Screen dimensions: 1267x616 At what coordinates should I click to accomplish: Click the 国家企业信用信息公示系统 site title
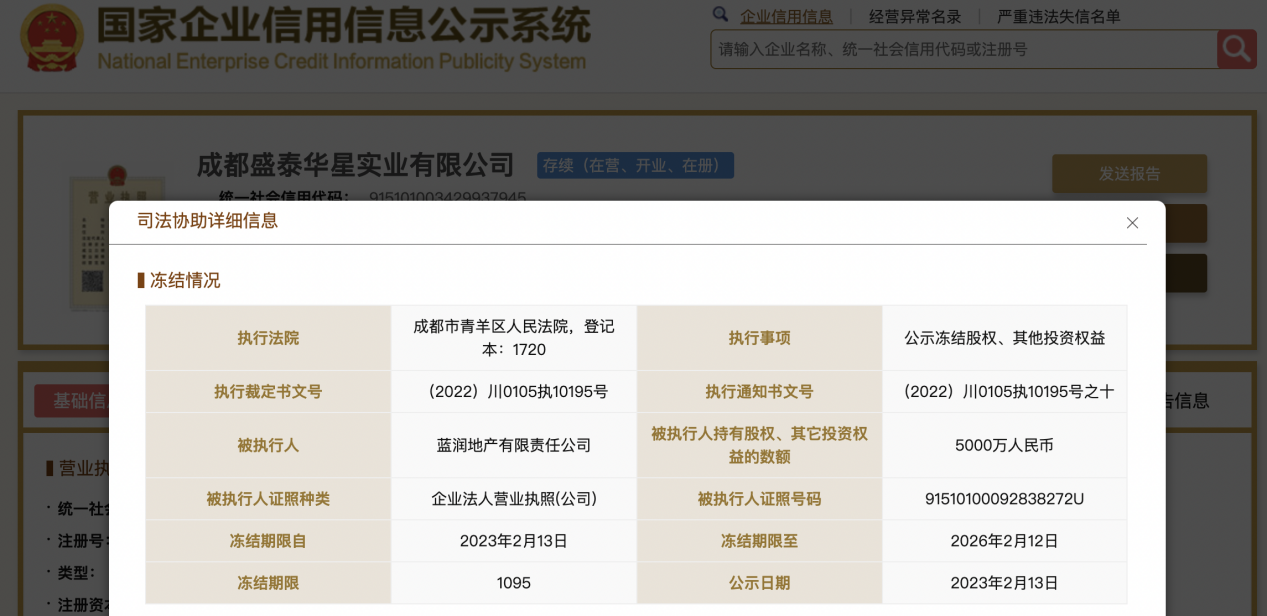click(x=344, y=26)
